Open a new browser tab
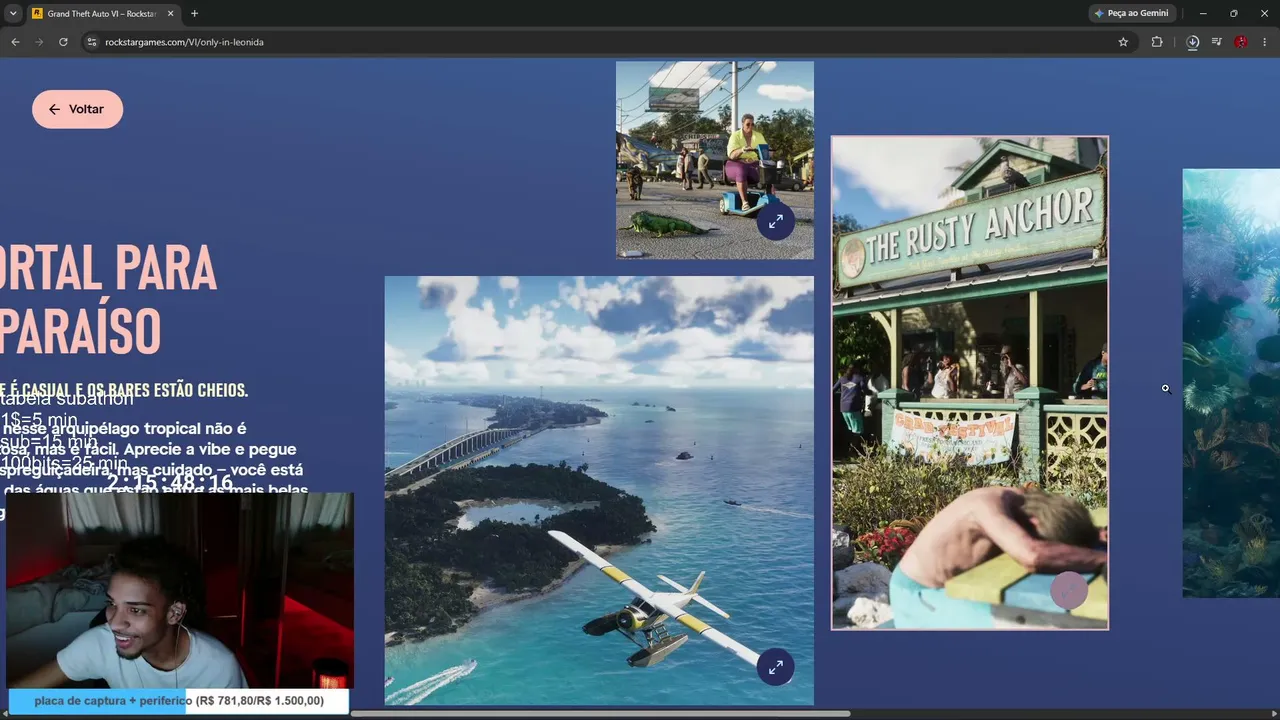Screen dimensions: 1280x720 (194, 14)
